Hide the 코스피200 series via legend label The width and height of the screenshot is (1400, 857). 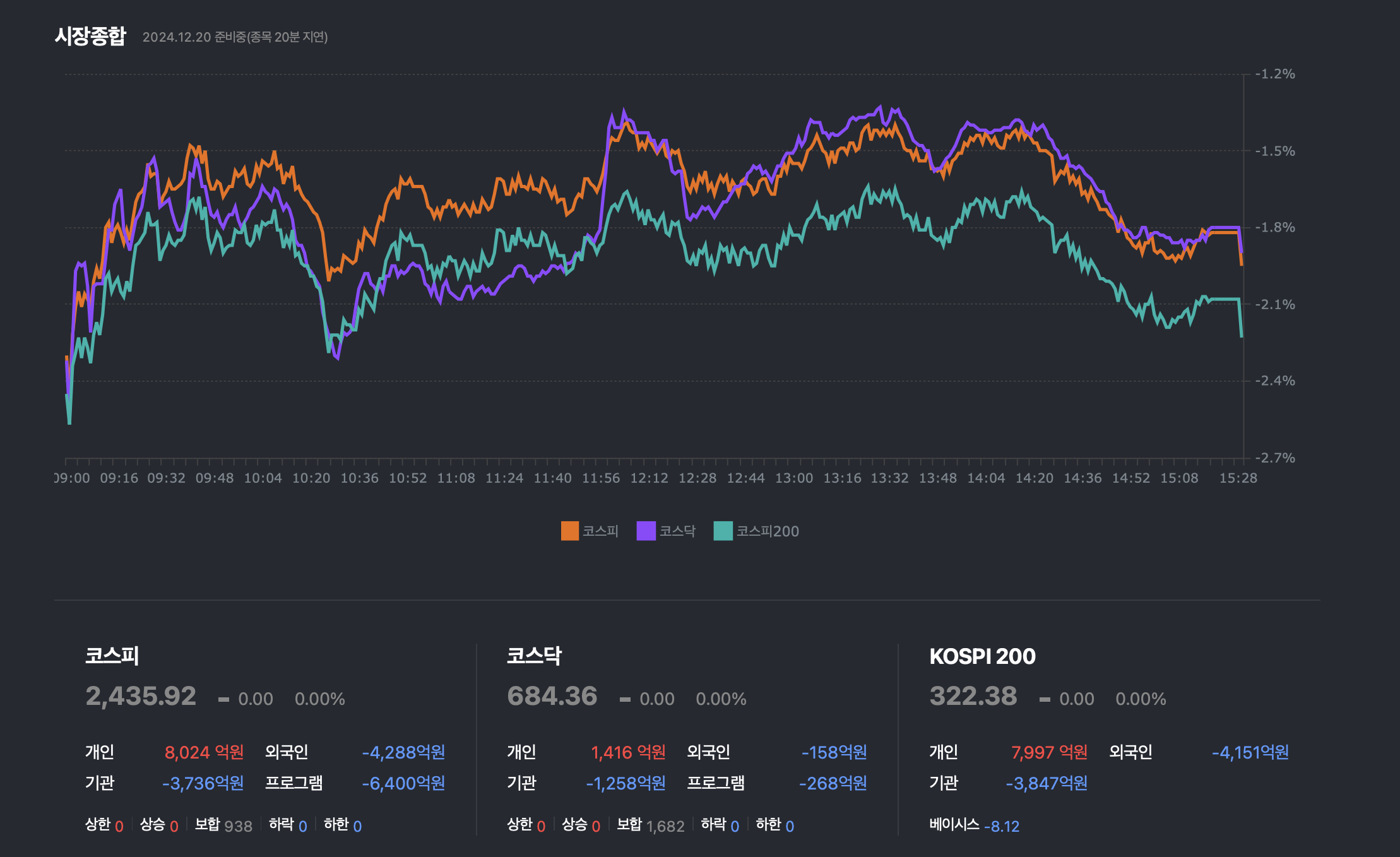[x=768, y=531]
